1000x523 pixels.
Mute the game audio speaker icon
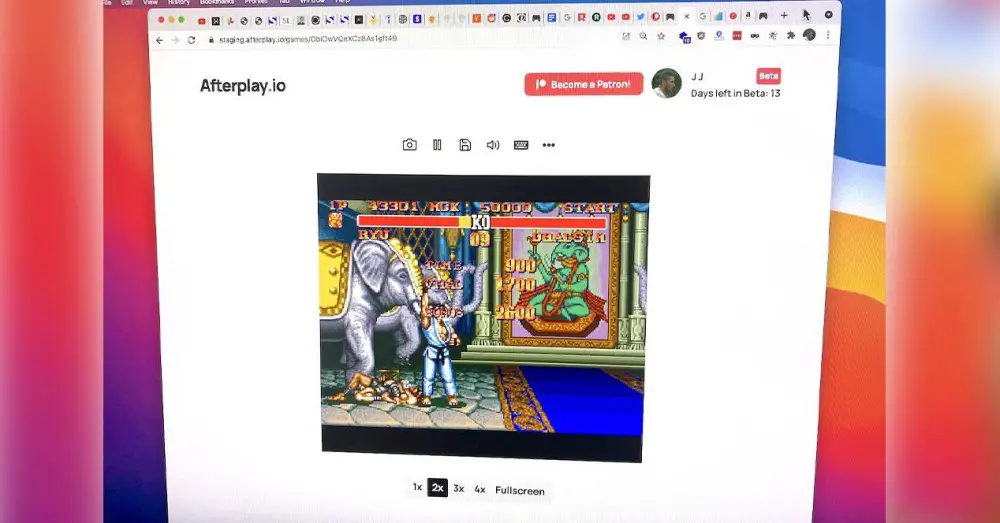pos(493,145)
